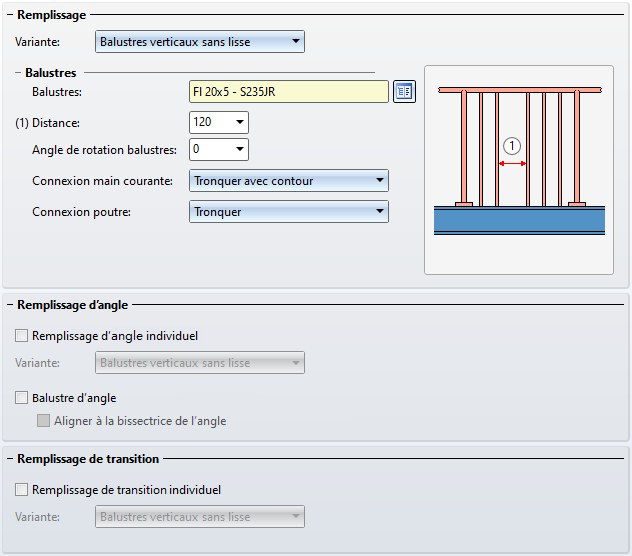Open the Variante dropdown under Remplissage
Screen dimensions: 632x556
pos(200,42)
